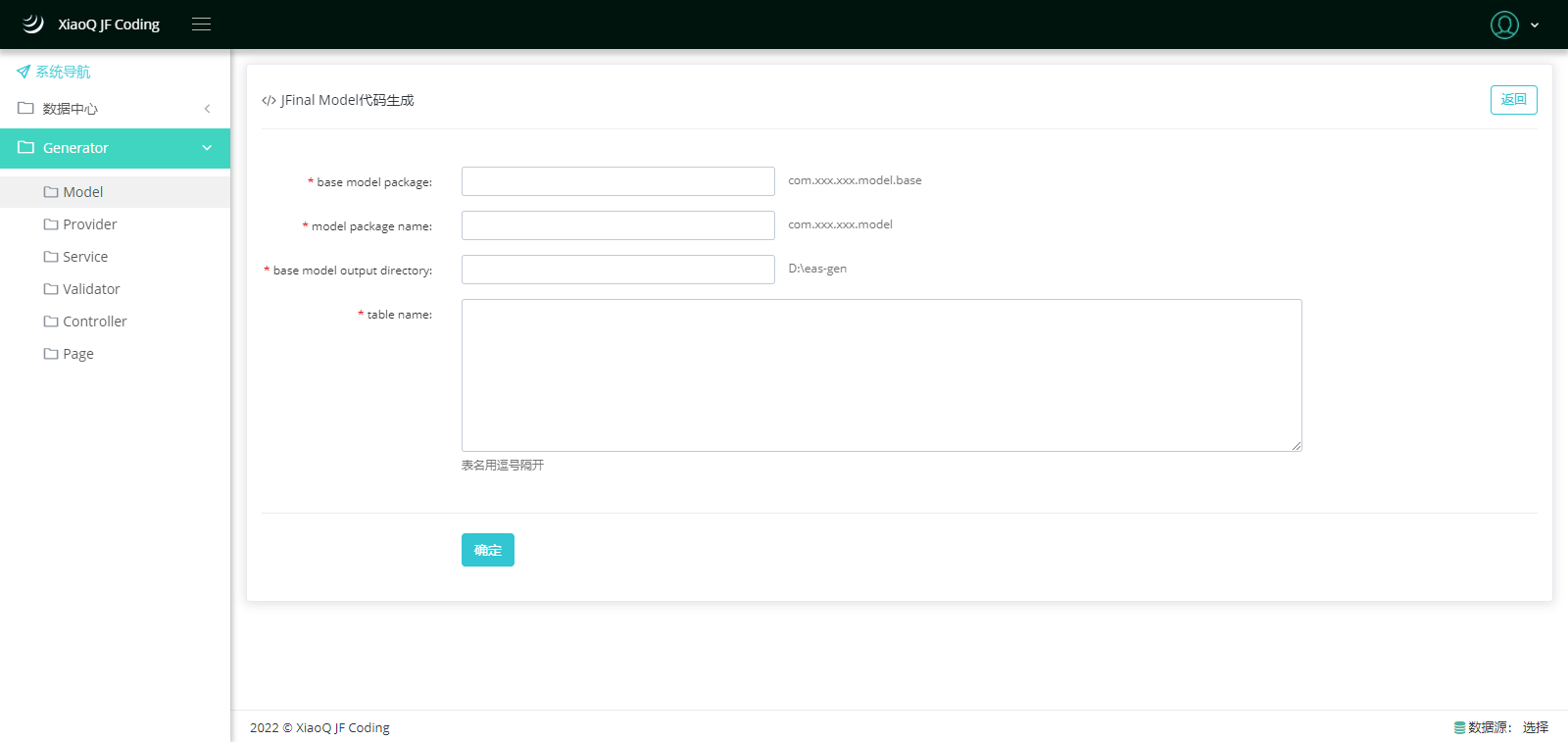This screenshot has height=742, width=1568.
Task: Click the 数据中心 folder icon
Action: (x=25, y=108)
